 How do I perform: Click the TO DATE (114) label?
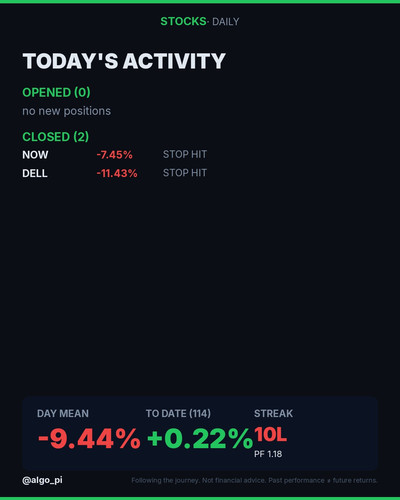(178, 414)
